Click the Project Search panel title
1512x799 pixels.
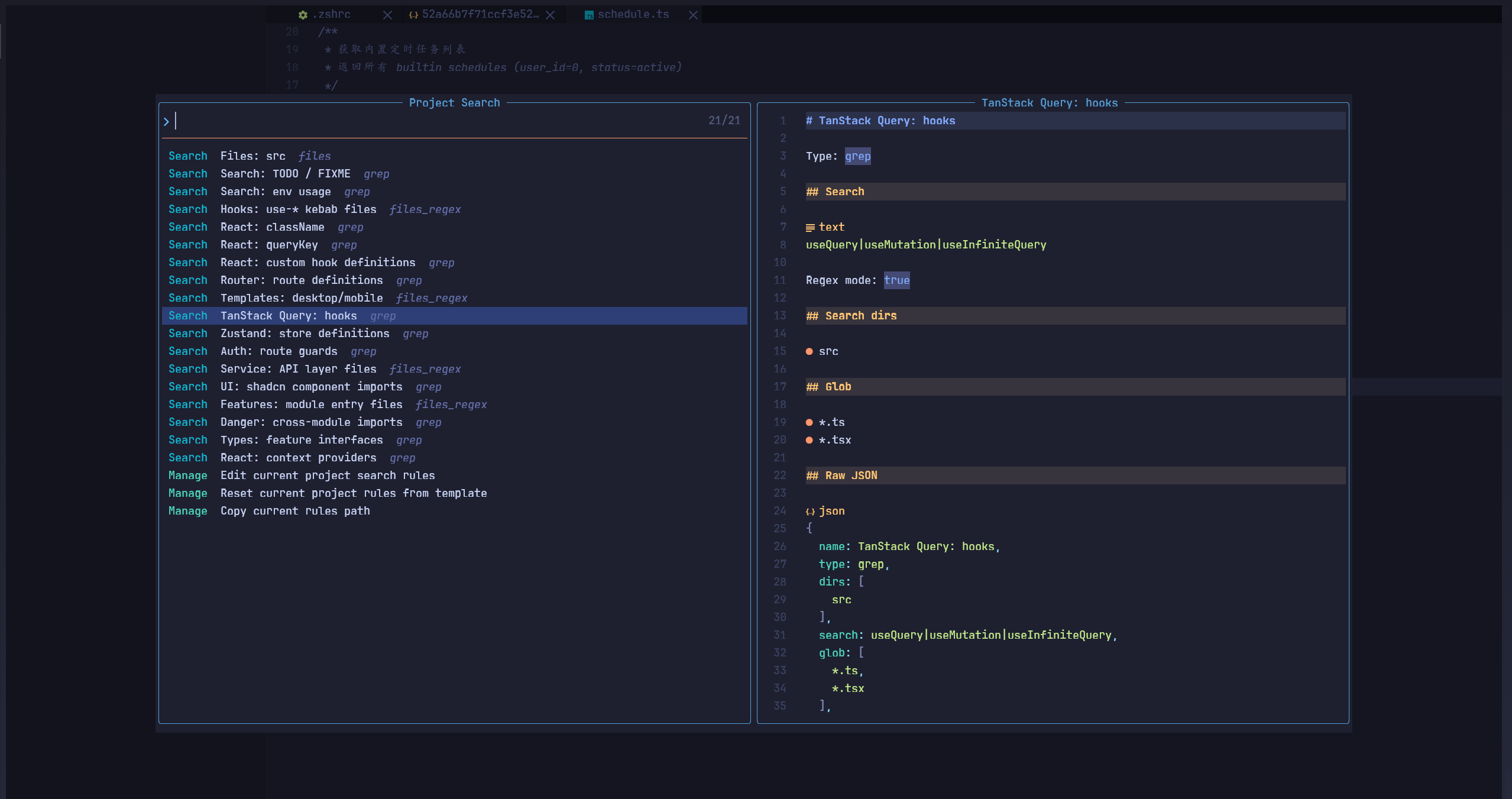point(454,103)
